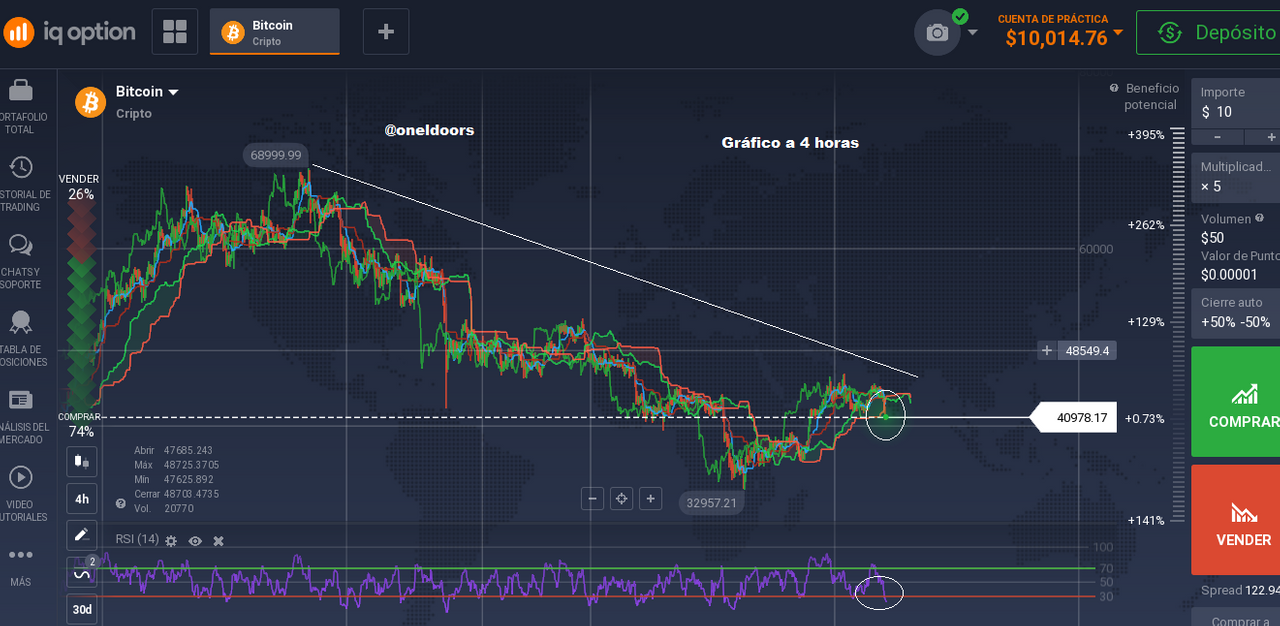Open Video Tutoriales in the sidebar
The width and height of the screenshot is (1280, 626).
20,495
